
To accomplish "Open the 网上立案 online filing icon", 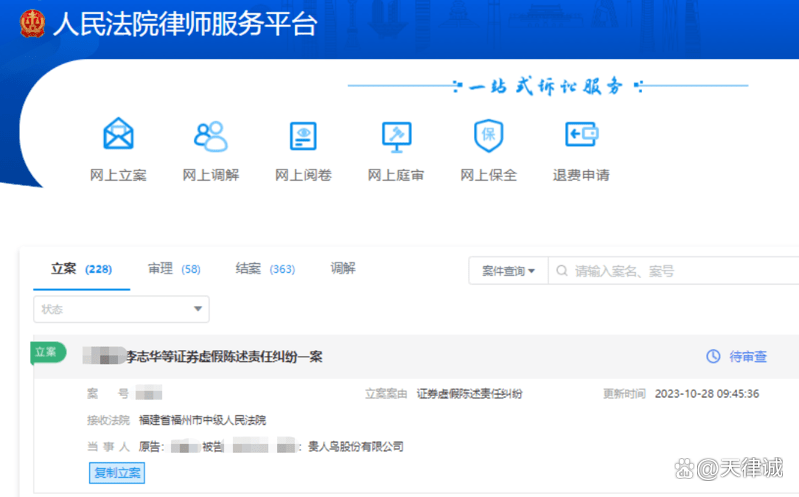I will tap(118, 135).
